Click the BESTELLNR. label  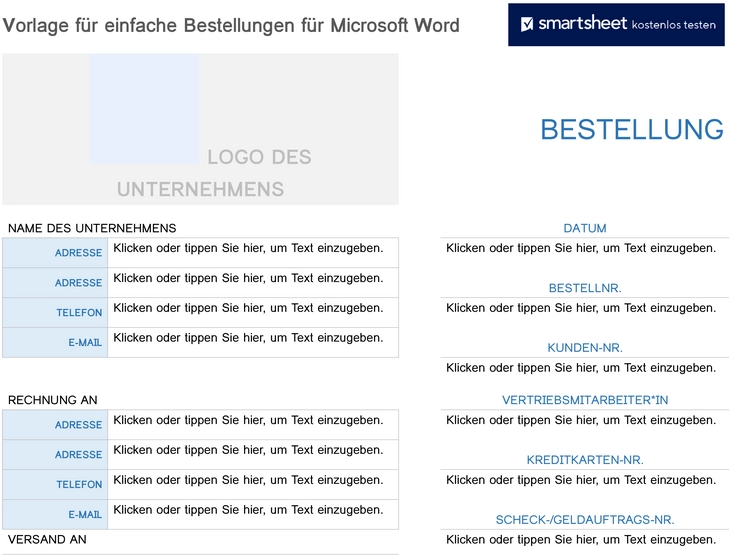(x=585, y=288)
